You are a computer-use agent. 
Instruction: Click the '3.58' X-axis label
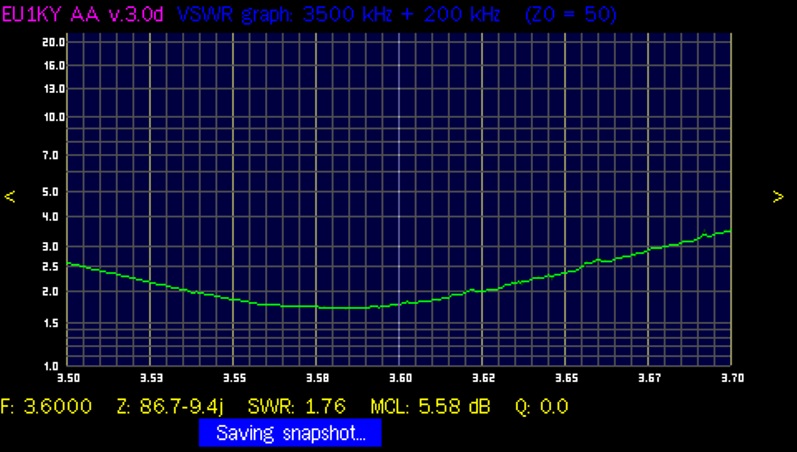click(318, 378)
